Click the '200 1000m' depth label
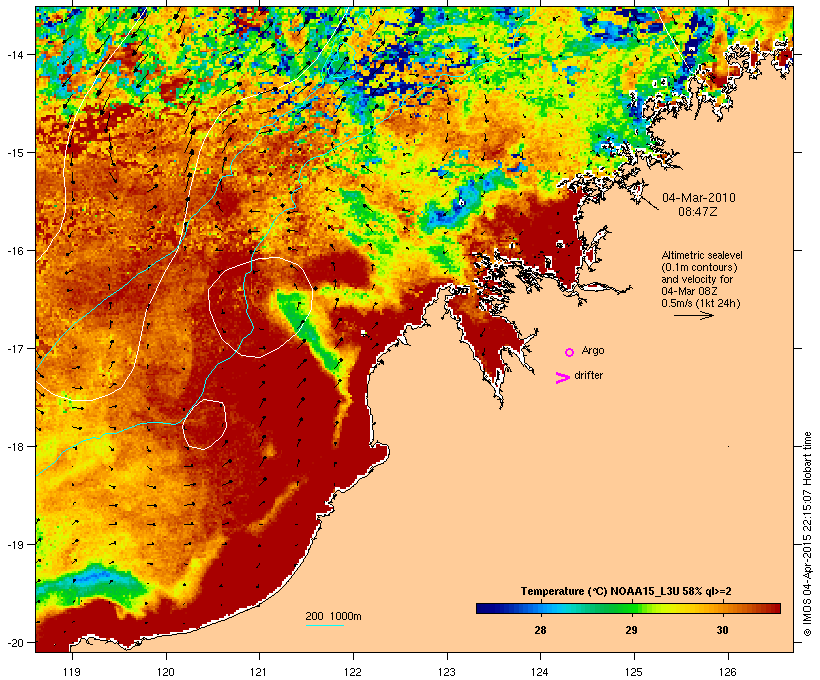The width and height of the screenshot is (820, 680). pos(333,616)
